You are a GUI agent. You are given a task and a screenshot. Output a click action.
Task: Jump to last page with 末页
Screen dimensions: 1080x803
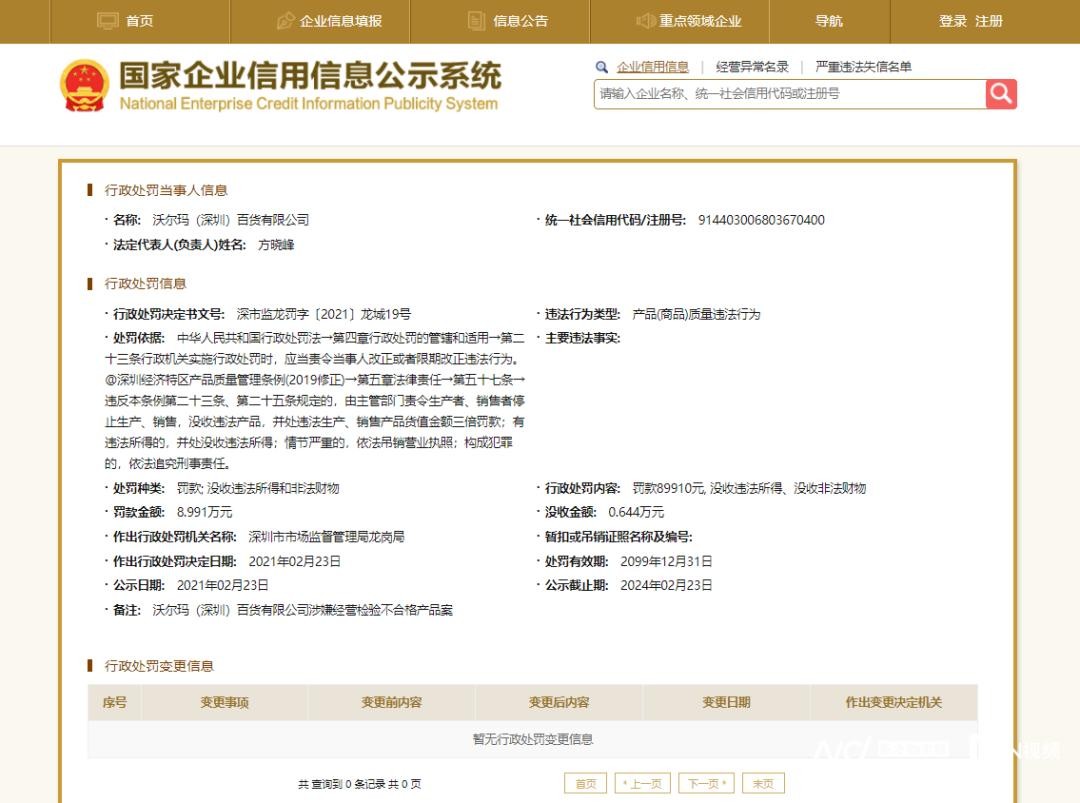pos(763,783)
